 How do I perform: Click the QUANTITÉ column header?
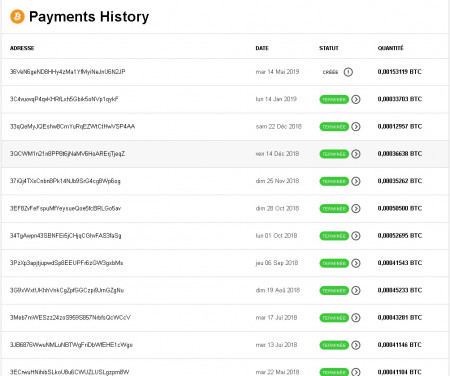[390, 48]
